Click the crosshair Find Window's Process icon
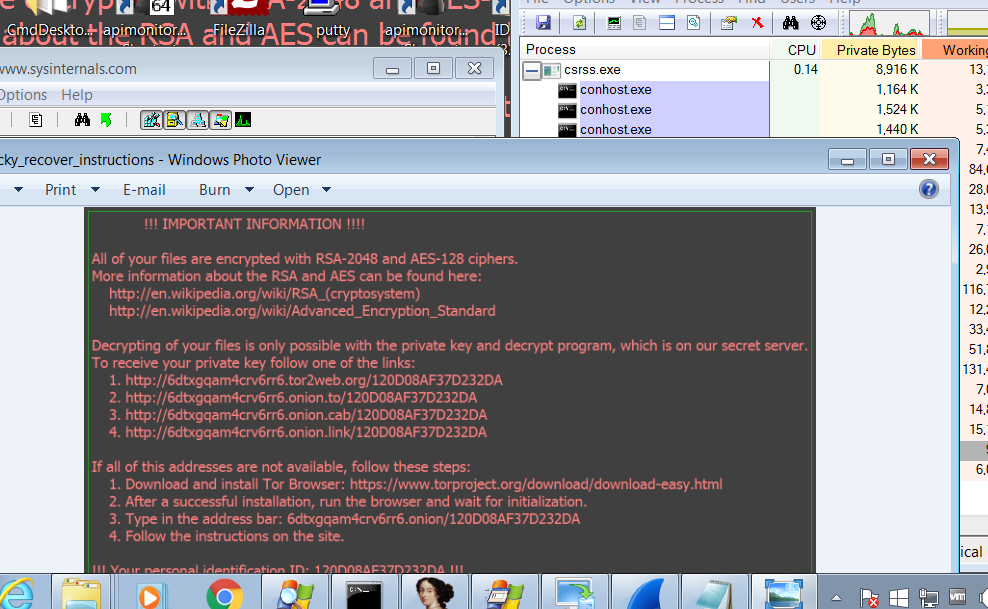988x609 pixels. coord(818,22)
